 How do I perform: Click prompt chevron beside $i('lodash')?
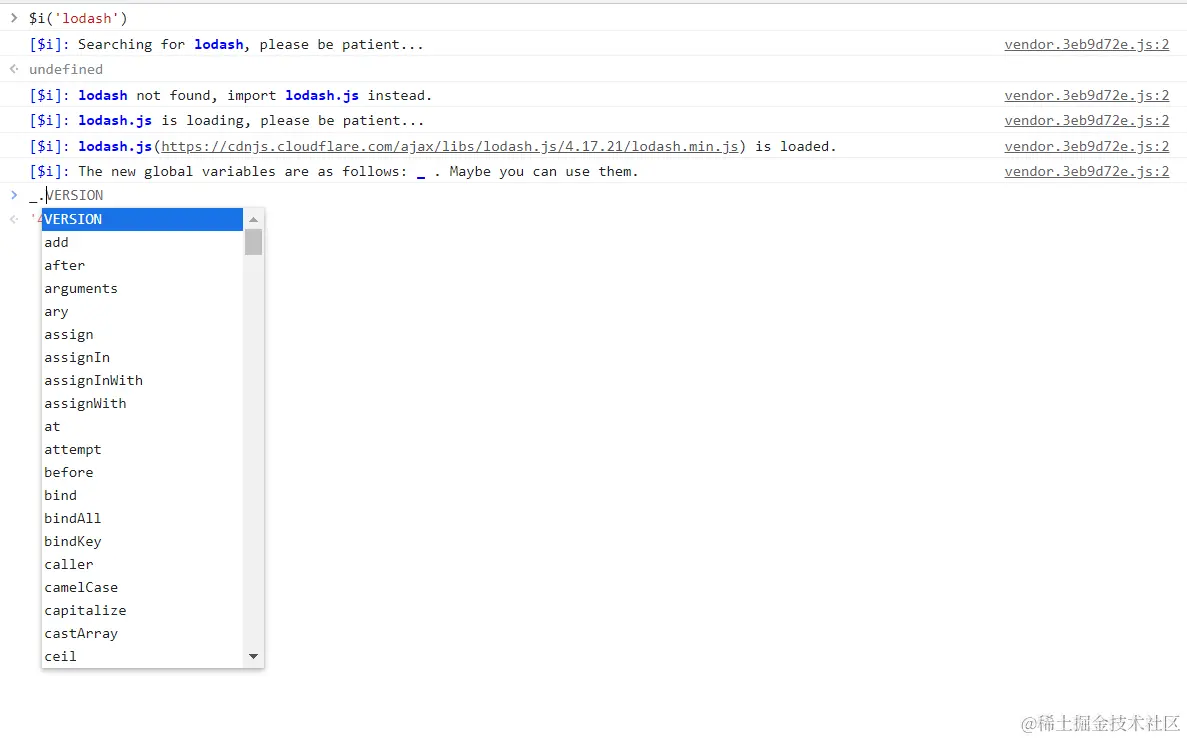pyautogui.click(x=14, y=18)
